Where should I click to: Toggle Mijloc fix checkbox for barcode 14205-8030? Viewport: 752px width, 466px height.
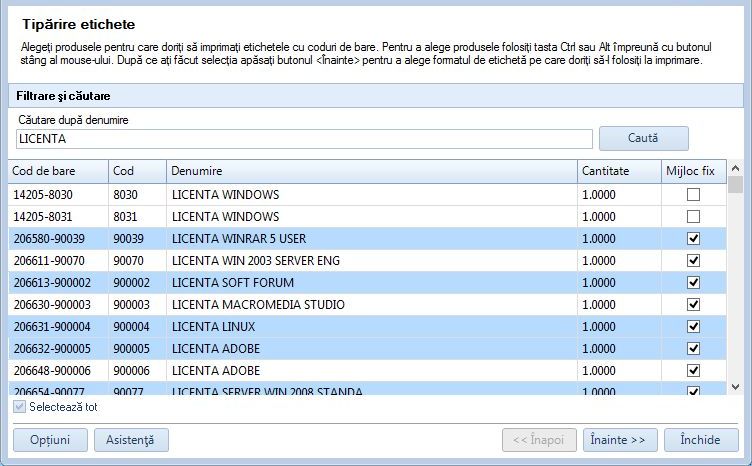pos(693,195)
